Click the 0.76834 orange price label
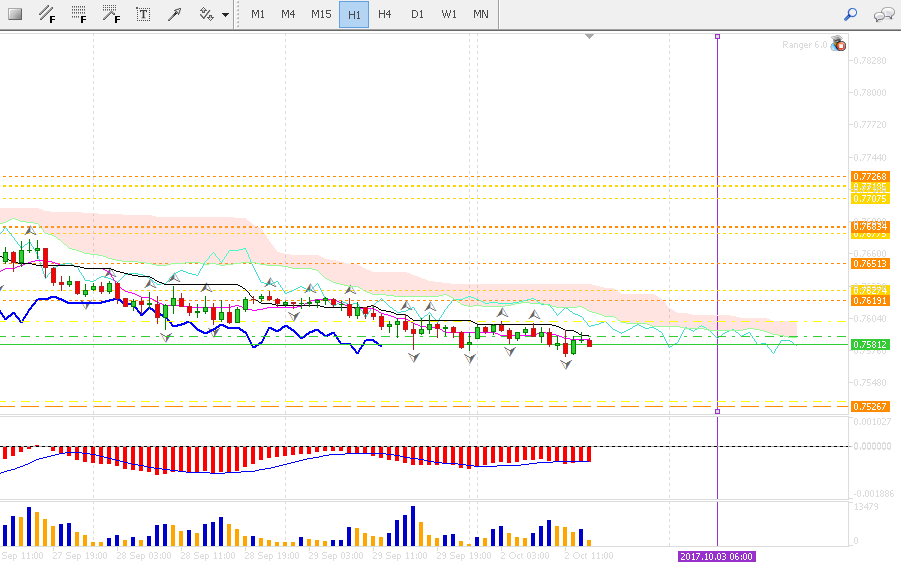The width and height of the screenshot is (901, 565). tap(870, 226)
